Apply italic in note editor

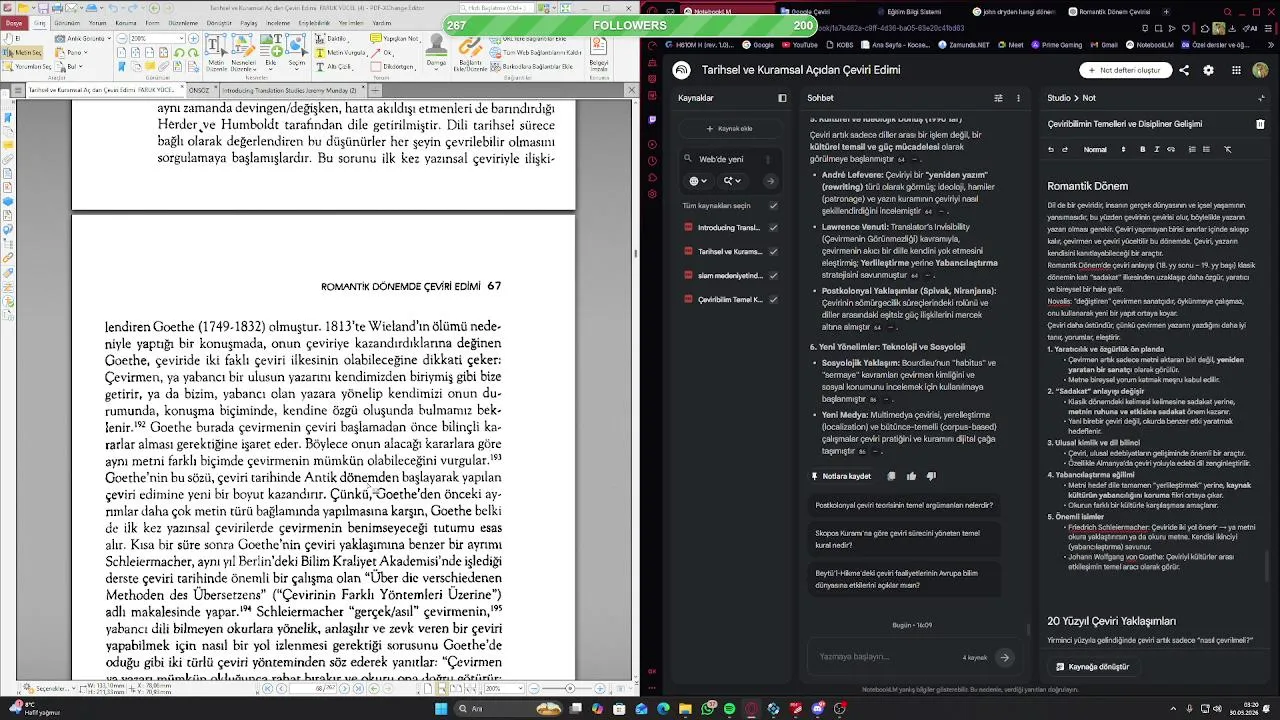tap(1157, 149)
